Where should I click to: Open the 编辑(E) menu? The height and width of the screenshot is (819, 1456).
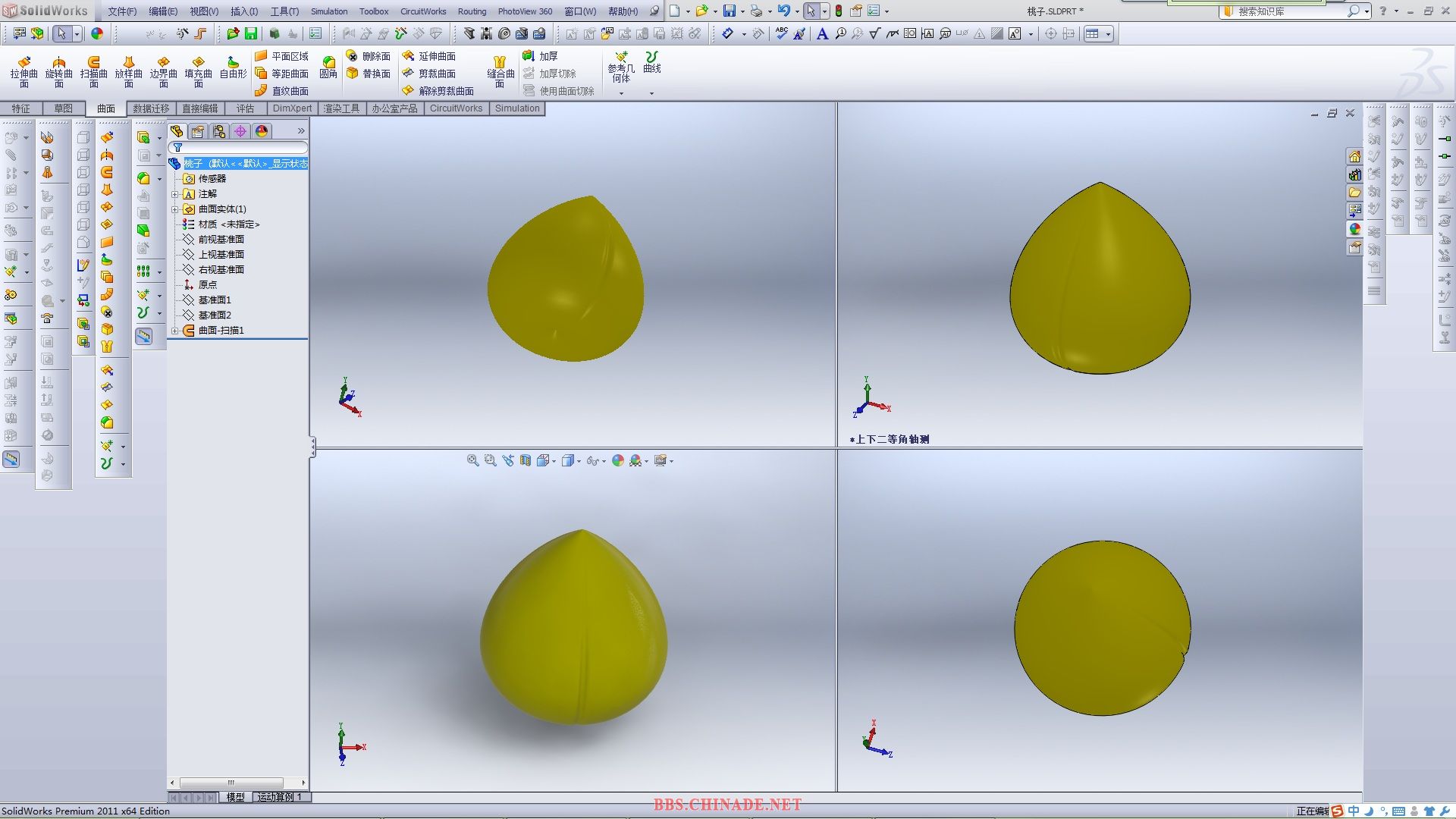pos(163,11)
